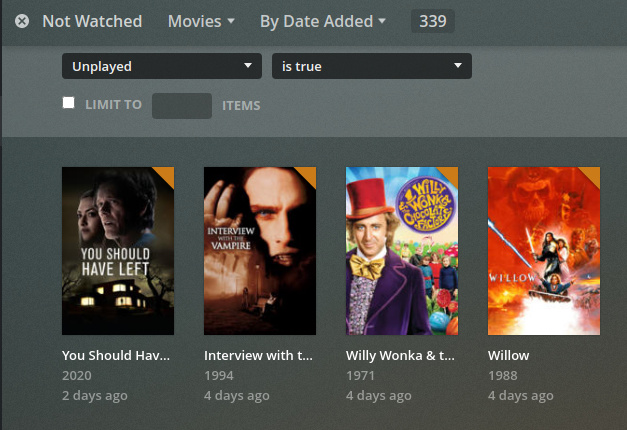Viewport: 627px width, 430px height.
Task: Click the Interview with t... title link
Action: (258, 355)
